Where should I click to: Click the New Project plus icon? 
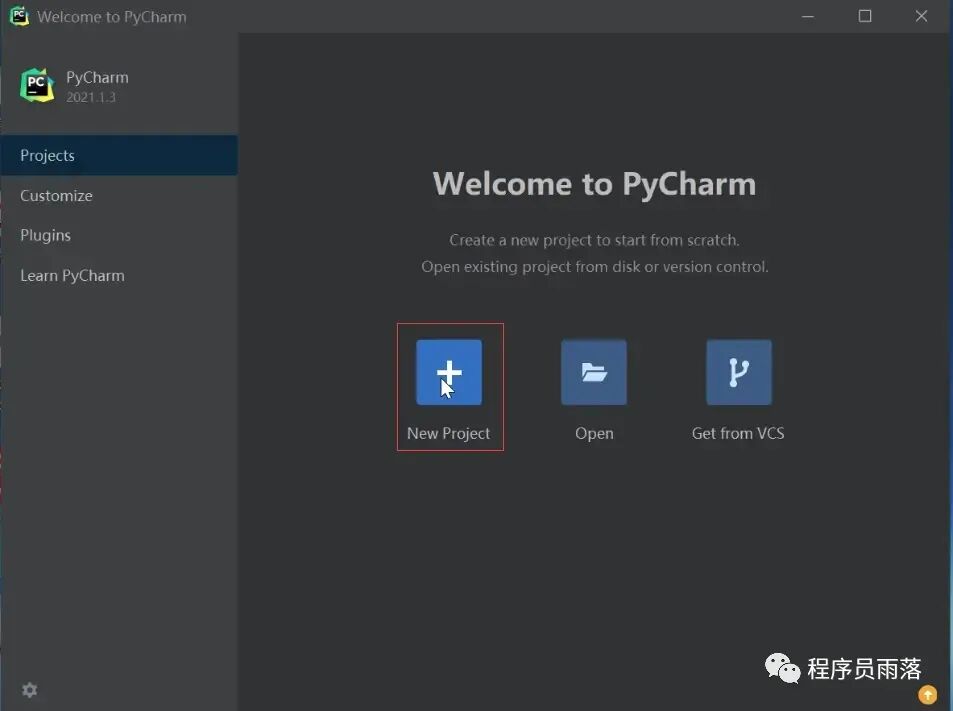pos(449,372)
